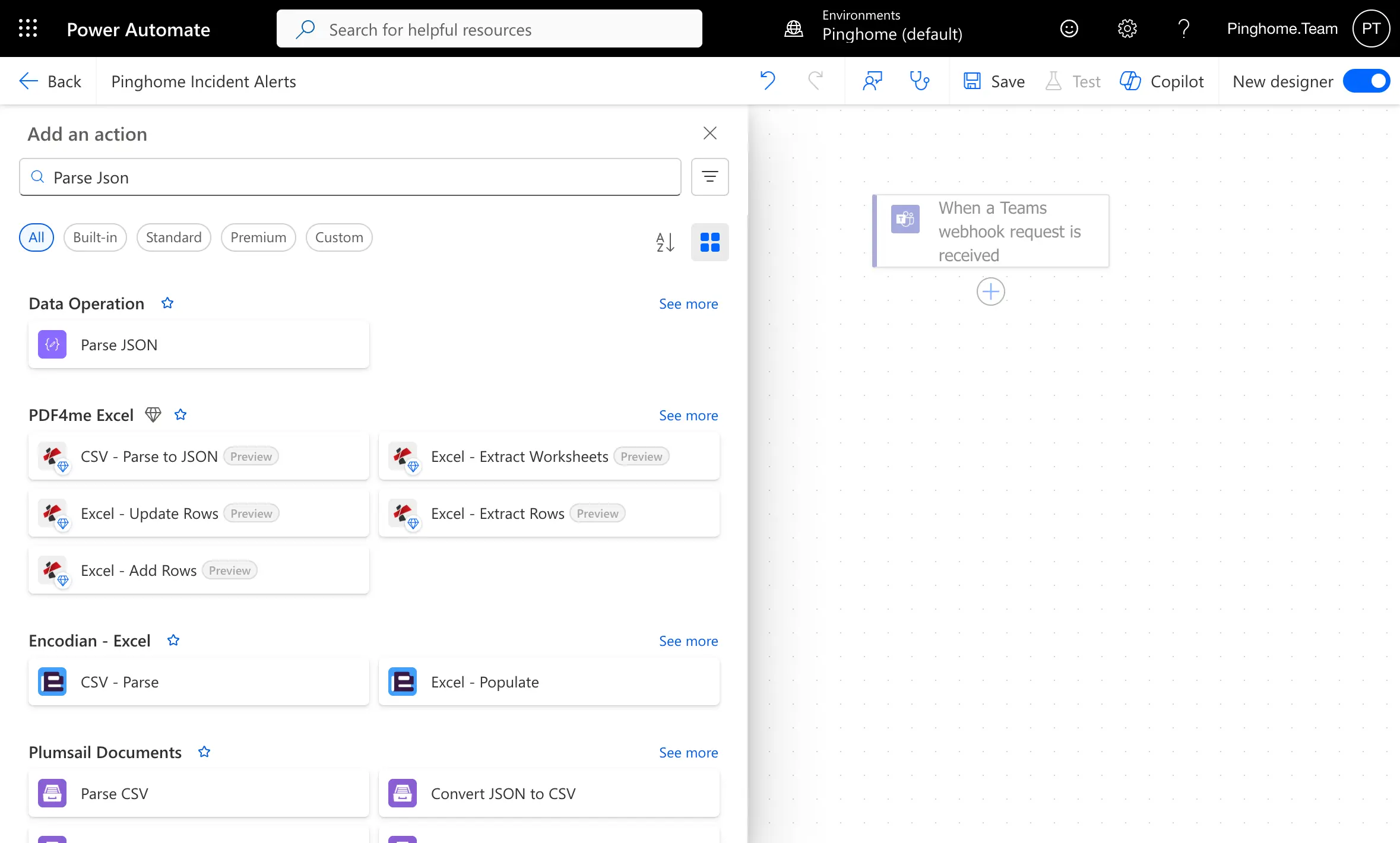The height and width of the screenshot is (843, 1400).
Task: Favorite the Data Operation connector star
Action: tap(167, 303)
